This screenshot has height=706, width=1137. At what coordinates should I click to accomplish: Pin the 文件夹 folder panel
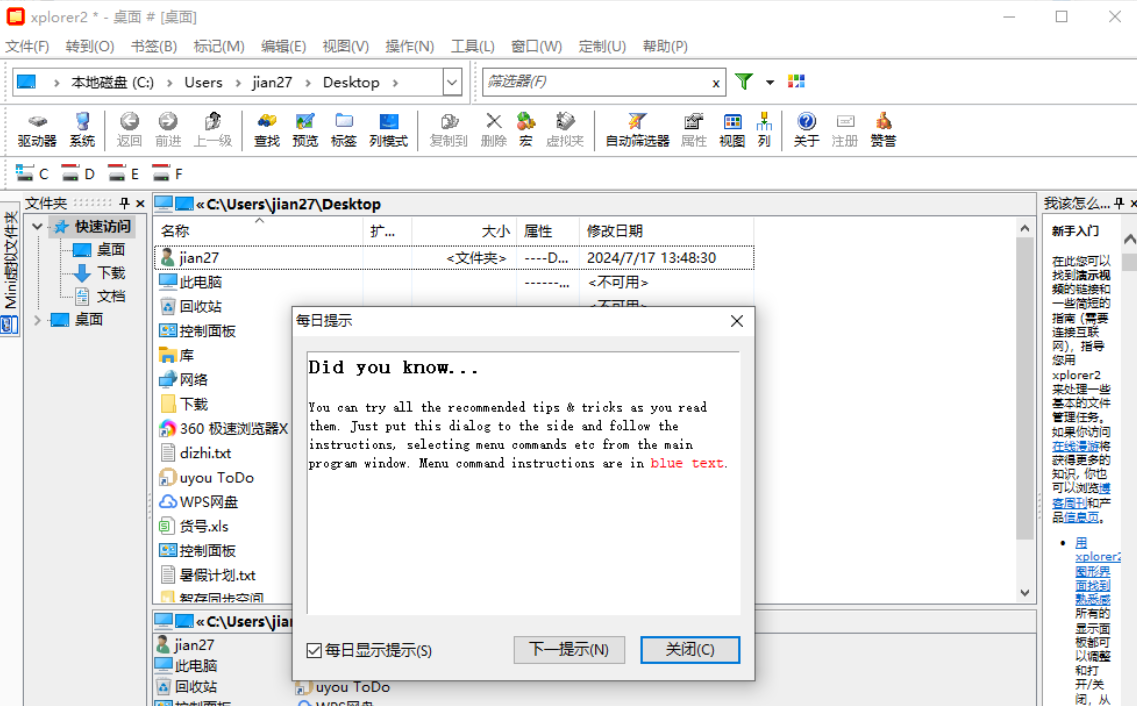pyautogui.click(x=124, y=204)
